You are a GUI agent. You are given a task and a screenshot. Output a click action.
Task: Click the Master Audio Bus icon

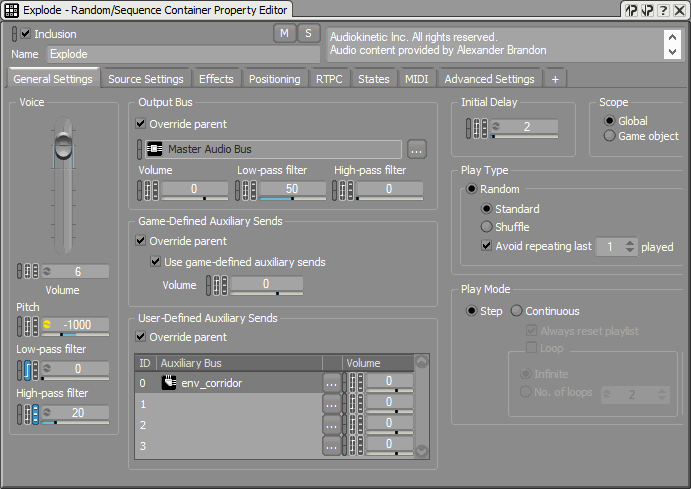(154, 149)
